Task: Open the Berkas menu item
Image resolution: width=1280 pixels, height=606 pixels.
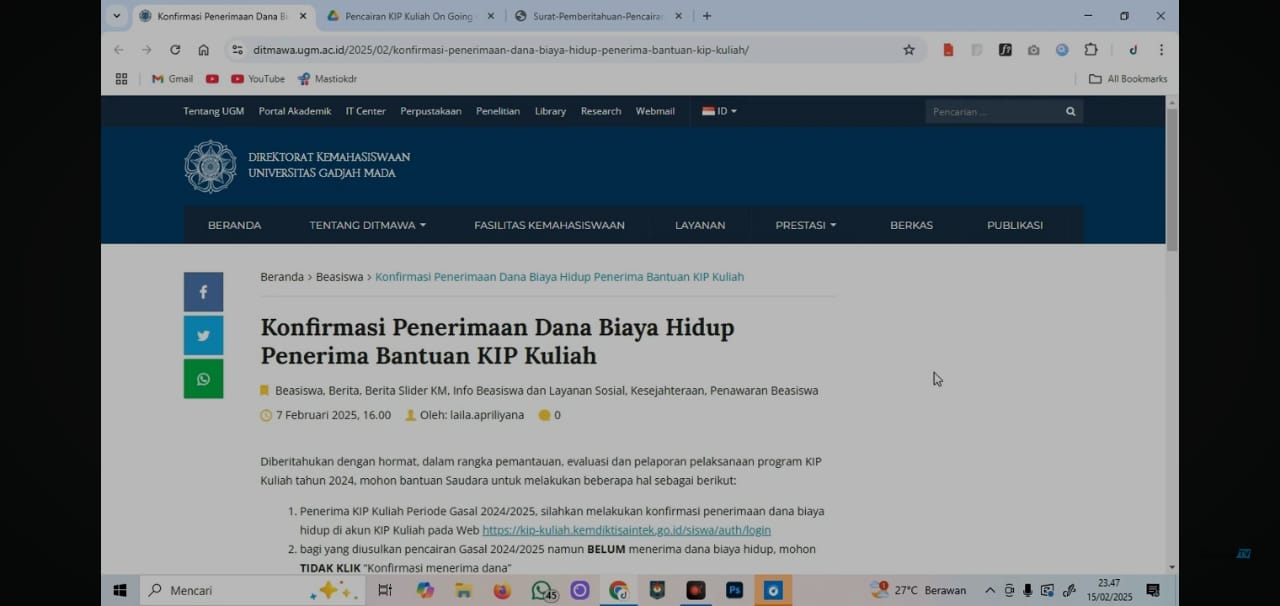Action: tap(911, 225)
